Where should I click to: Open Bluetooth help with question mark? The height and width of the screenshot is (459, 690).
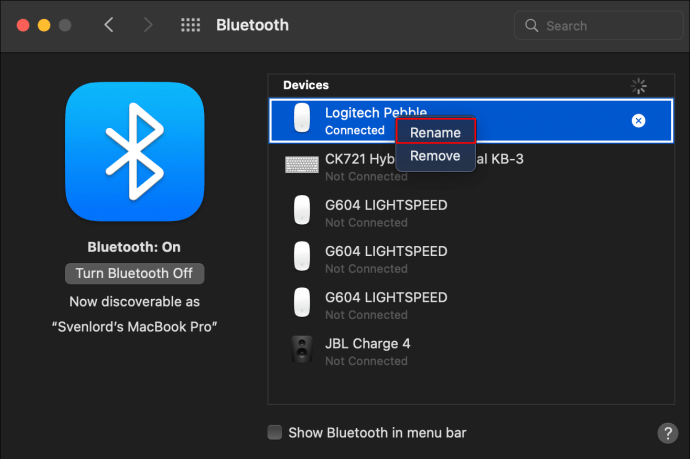tap(668, 433)
